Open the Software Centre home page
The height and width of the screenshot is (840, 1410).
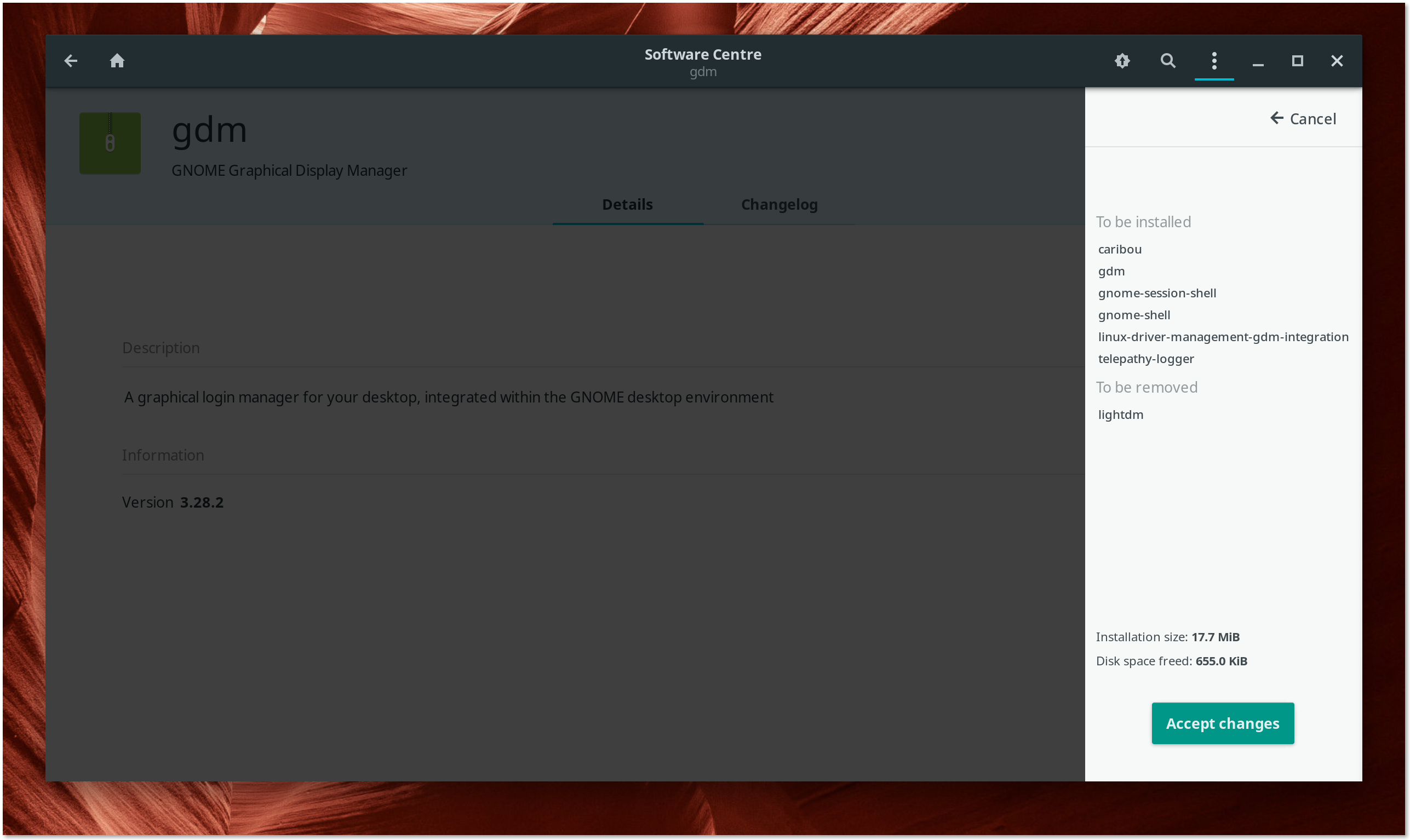(x=117, y=61)
